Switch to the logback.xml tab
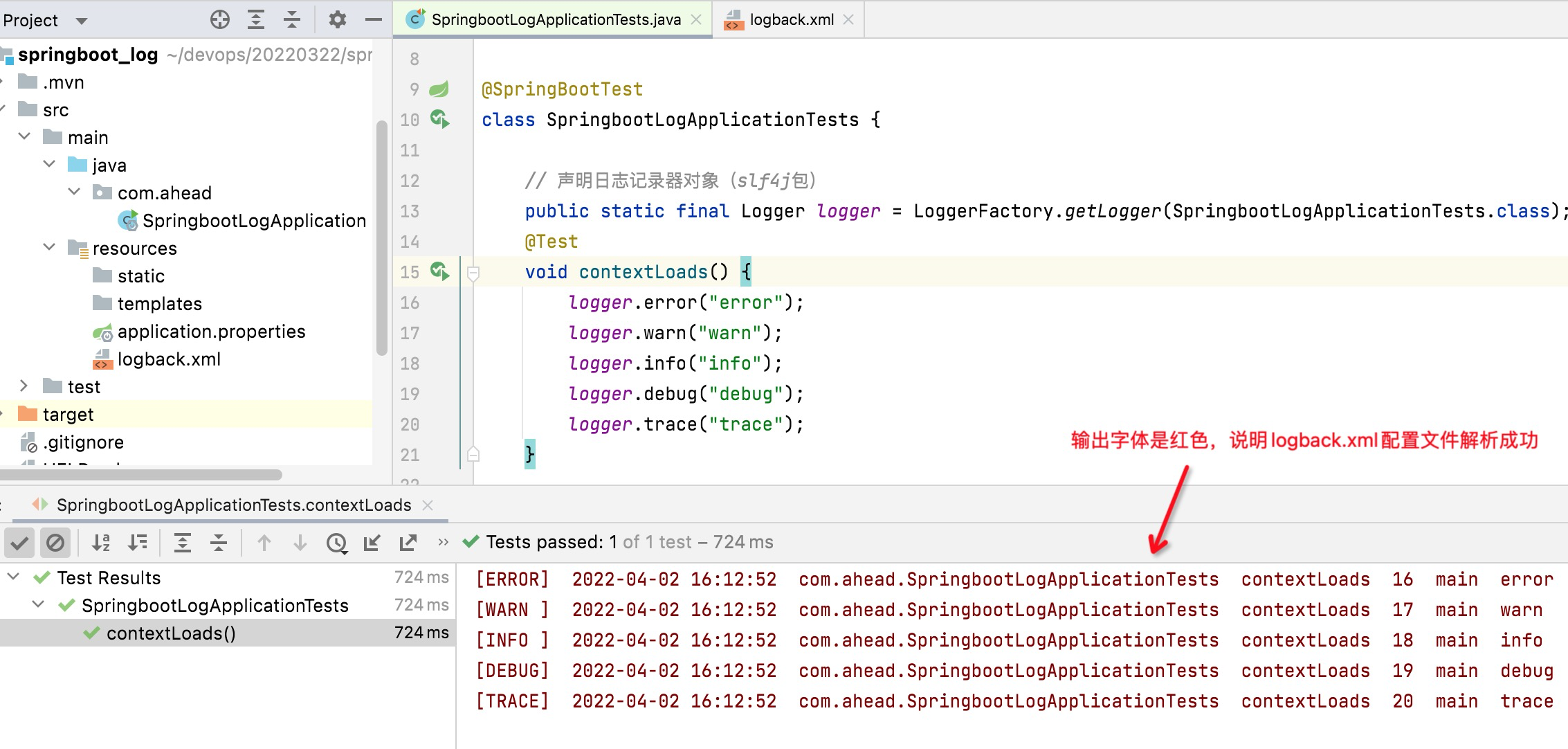The image size is (1568, 749). point(789,19)
